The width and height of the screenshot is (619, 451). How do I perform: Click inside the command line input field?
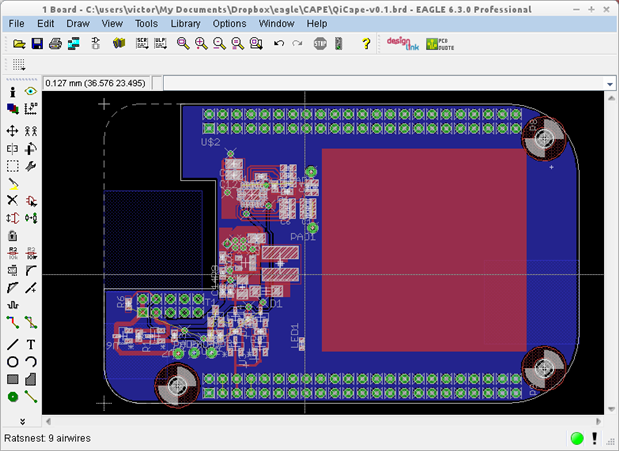click(385, 84)
